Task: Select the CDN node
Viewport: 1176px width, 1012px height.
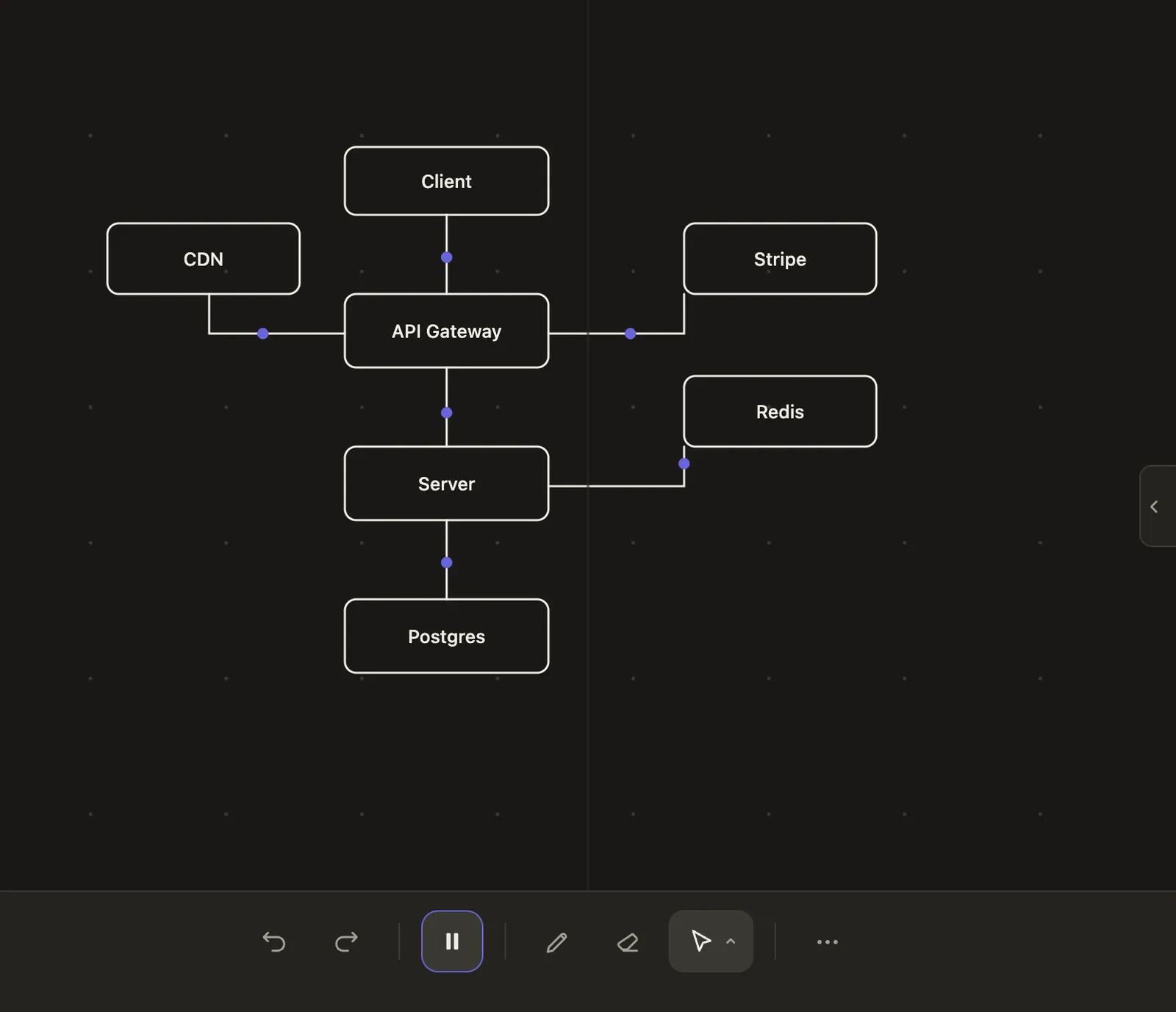Action: point(204,259)
